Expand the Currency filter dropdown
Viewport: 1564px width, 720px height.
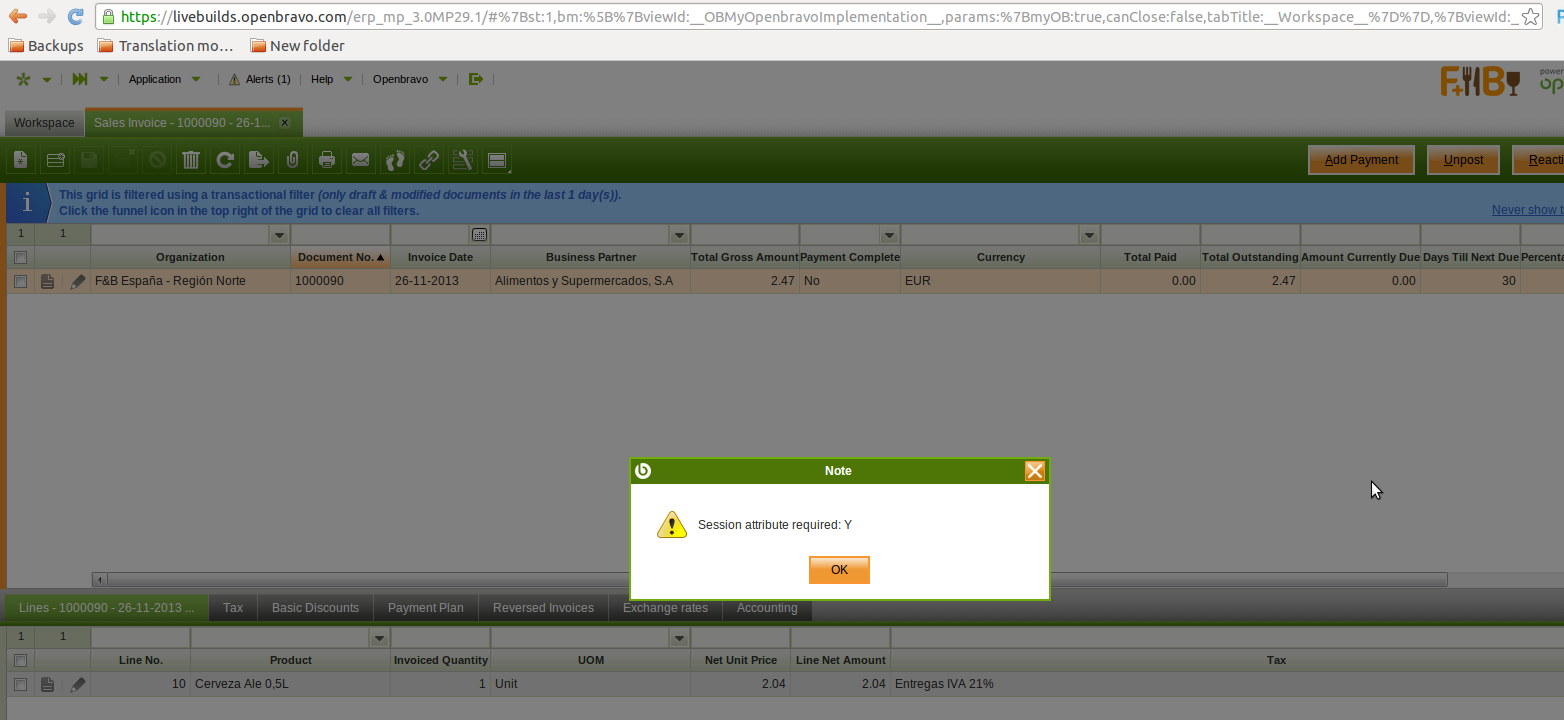click(1089, 235)
